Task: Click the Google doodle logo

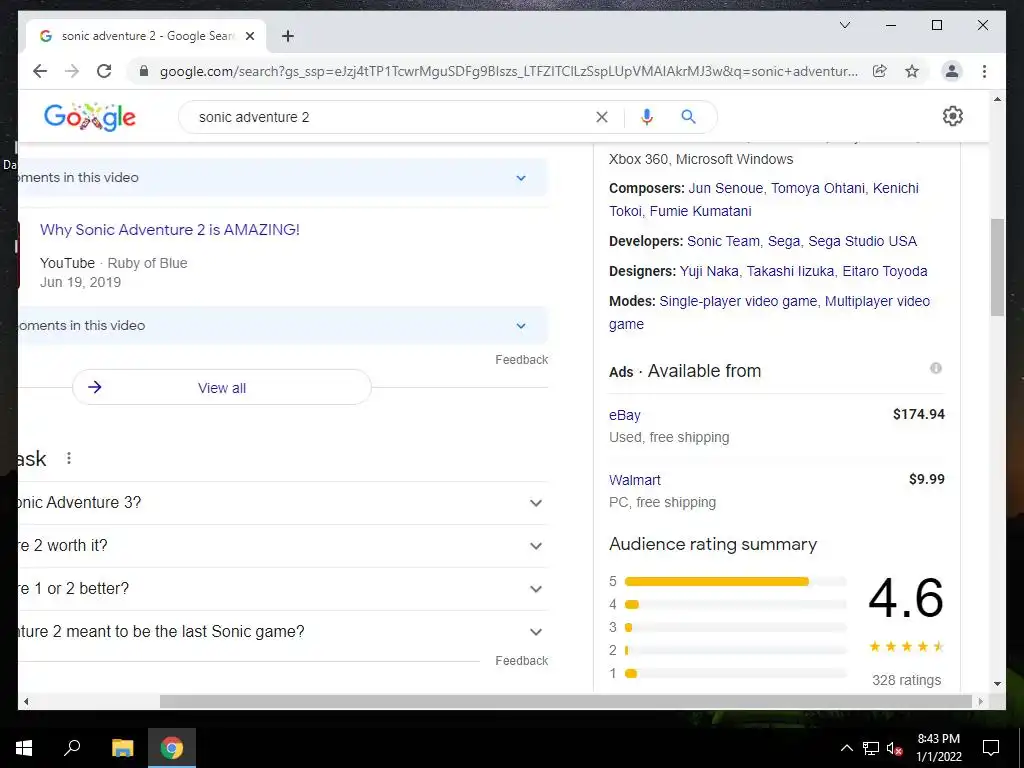Action: tap(89, 117)
